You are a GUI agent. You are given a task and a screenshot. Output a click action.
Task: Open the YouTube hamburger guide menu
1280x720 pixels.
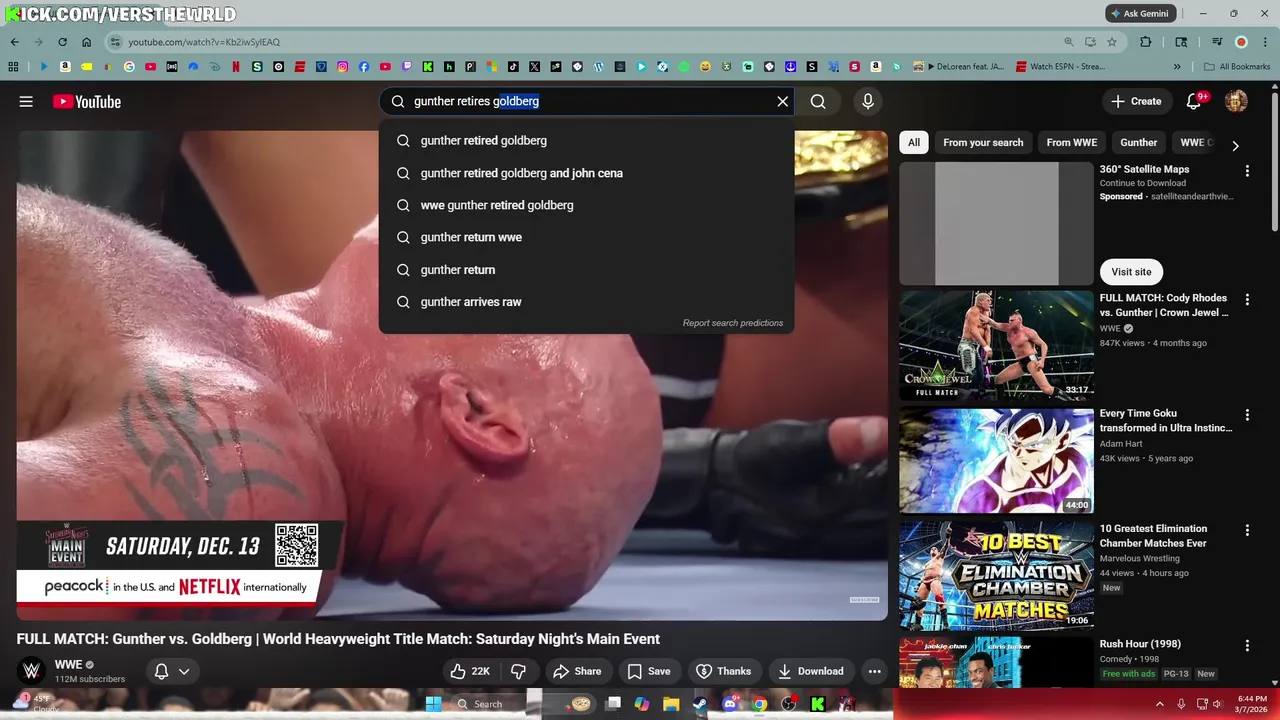pos(26,101)
